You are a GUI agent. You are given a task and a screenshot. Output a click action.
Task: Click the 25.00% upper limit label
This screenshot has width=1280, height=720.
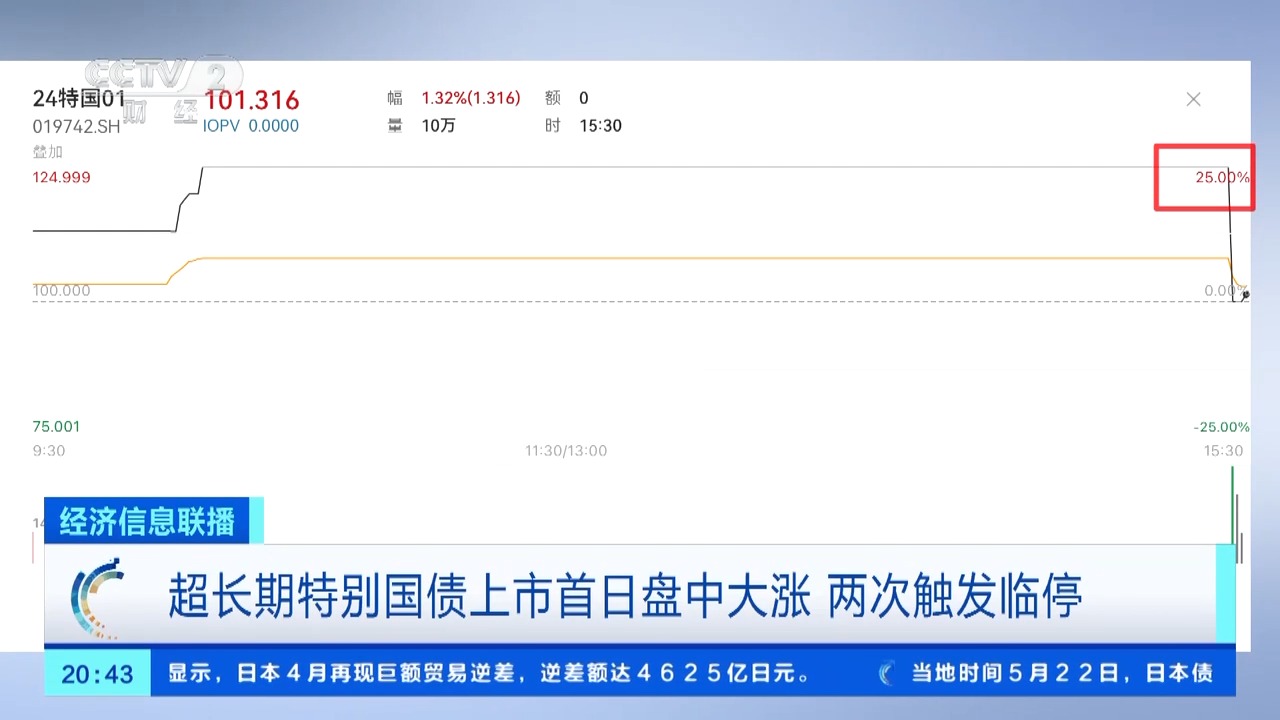[x=1221, y=177]
